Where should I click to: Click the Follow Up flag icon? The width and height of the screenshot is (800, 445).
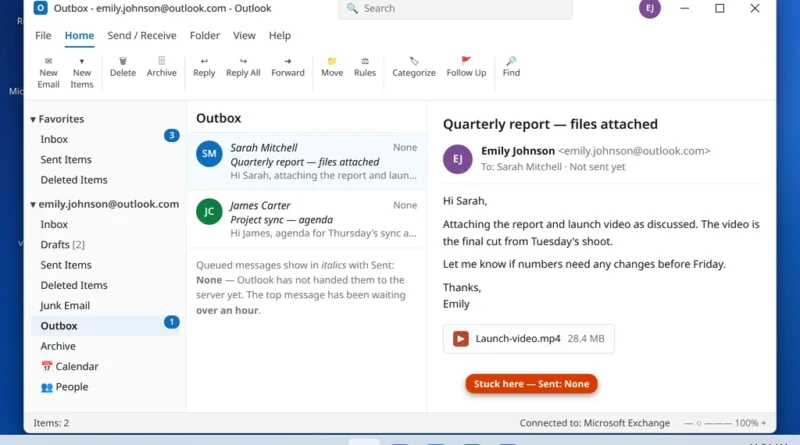(x=466, y=61)
